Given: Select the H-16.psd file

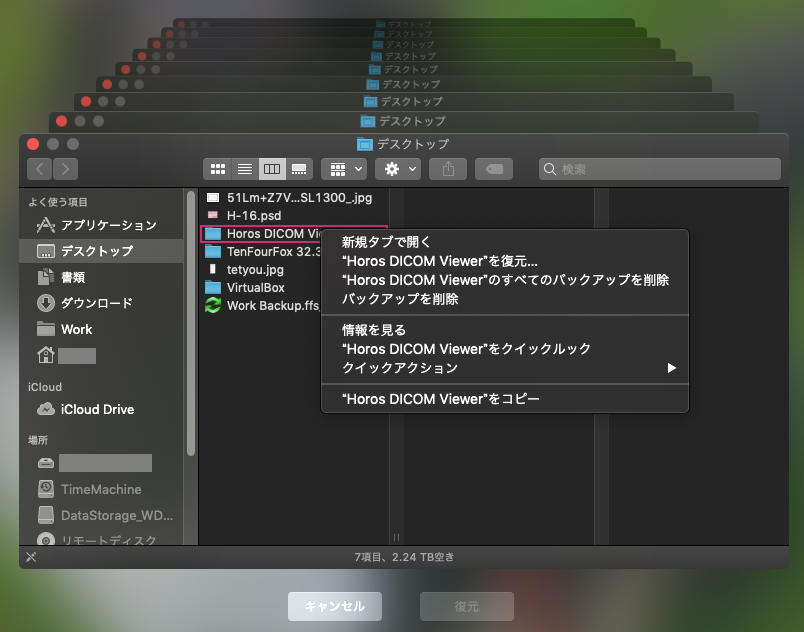Looking at the screenshot, I should tap(294, 216).
